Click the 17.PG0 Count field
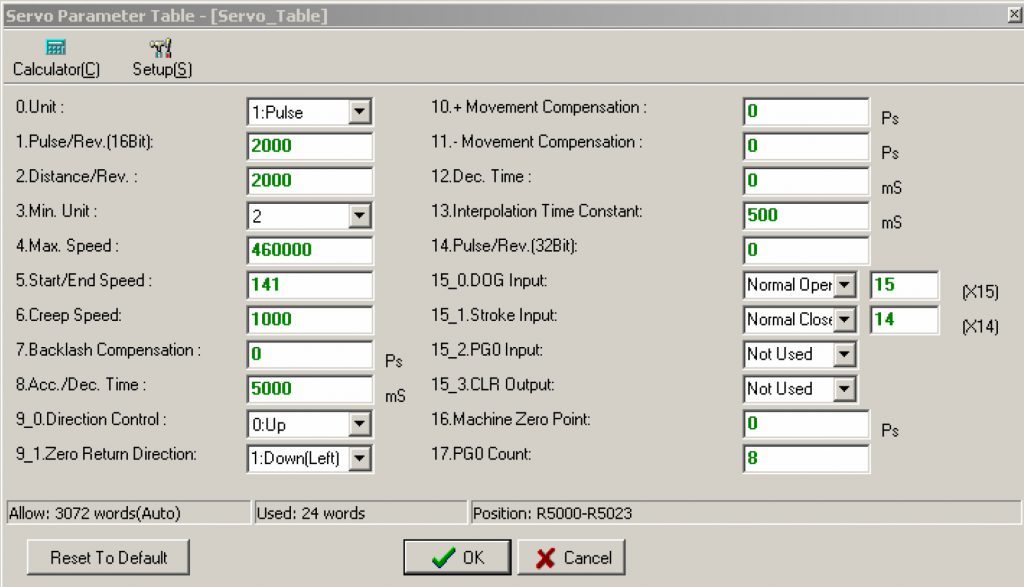The width and height of the screenshot is (1024, 587). point(806,458)
